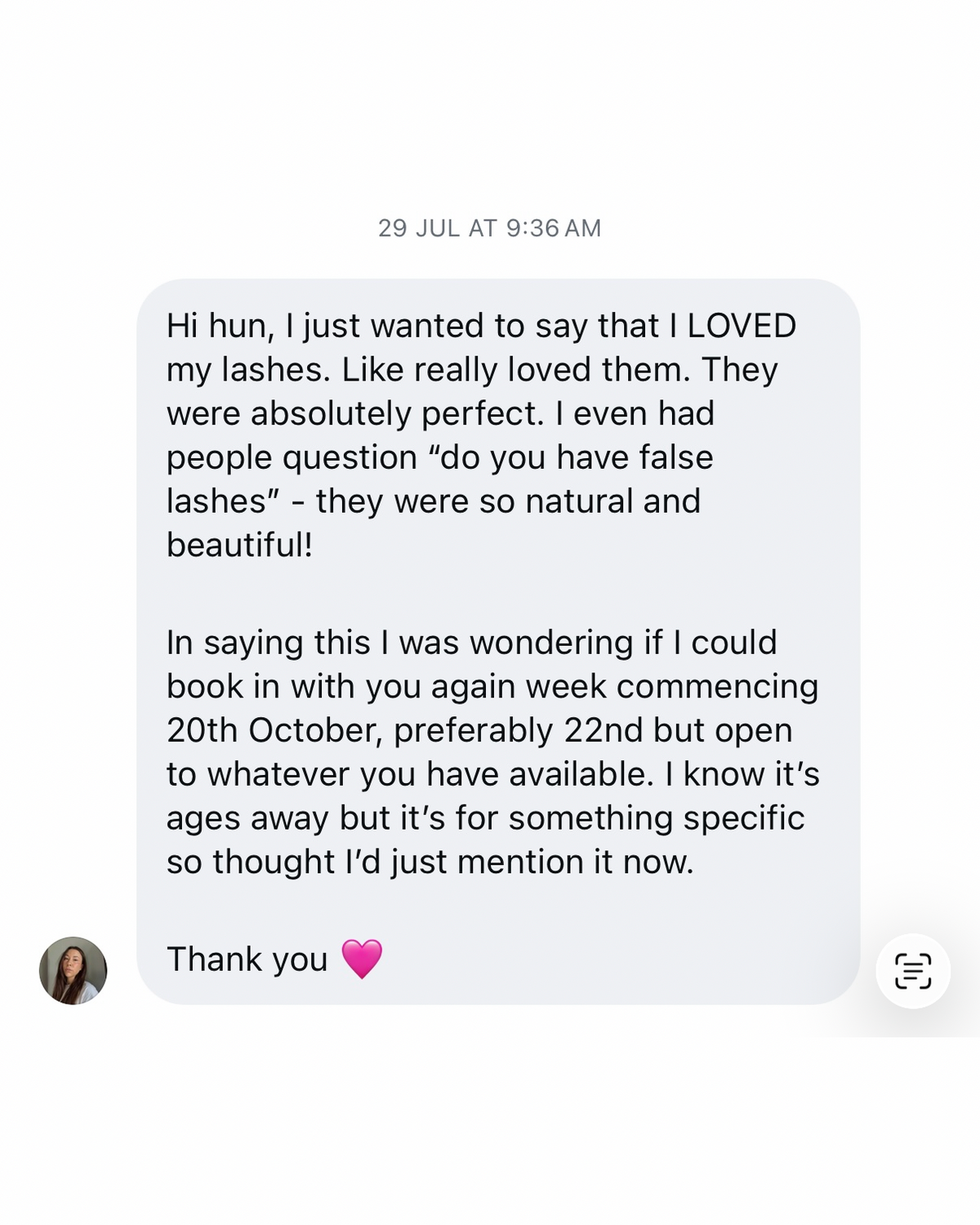
Task: Tap the '20th October' date text
Action: (x=274, y=730)
